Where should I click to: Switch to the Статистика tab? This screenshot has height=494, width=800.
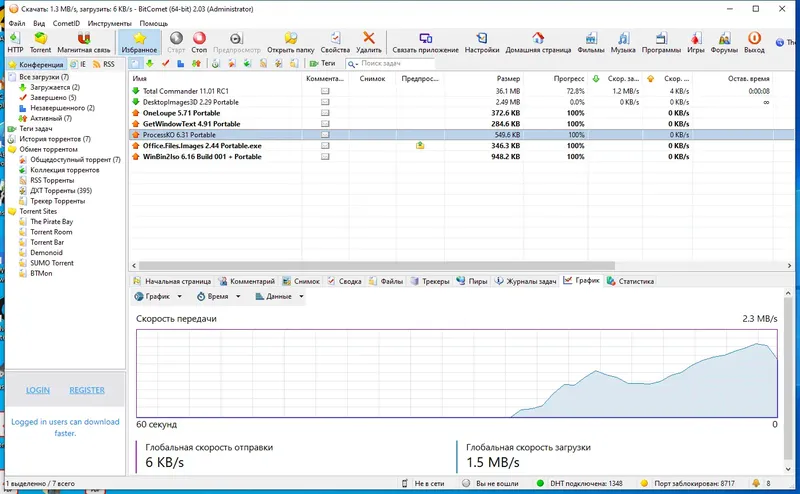631,281
